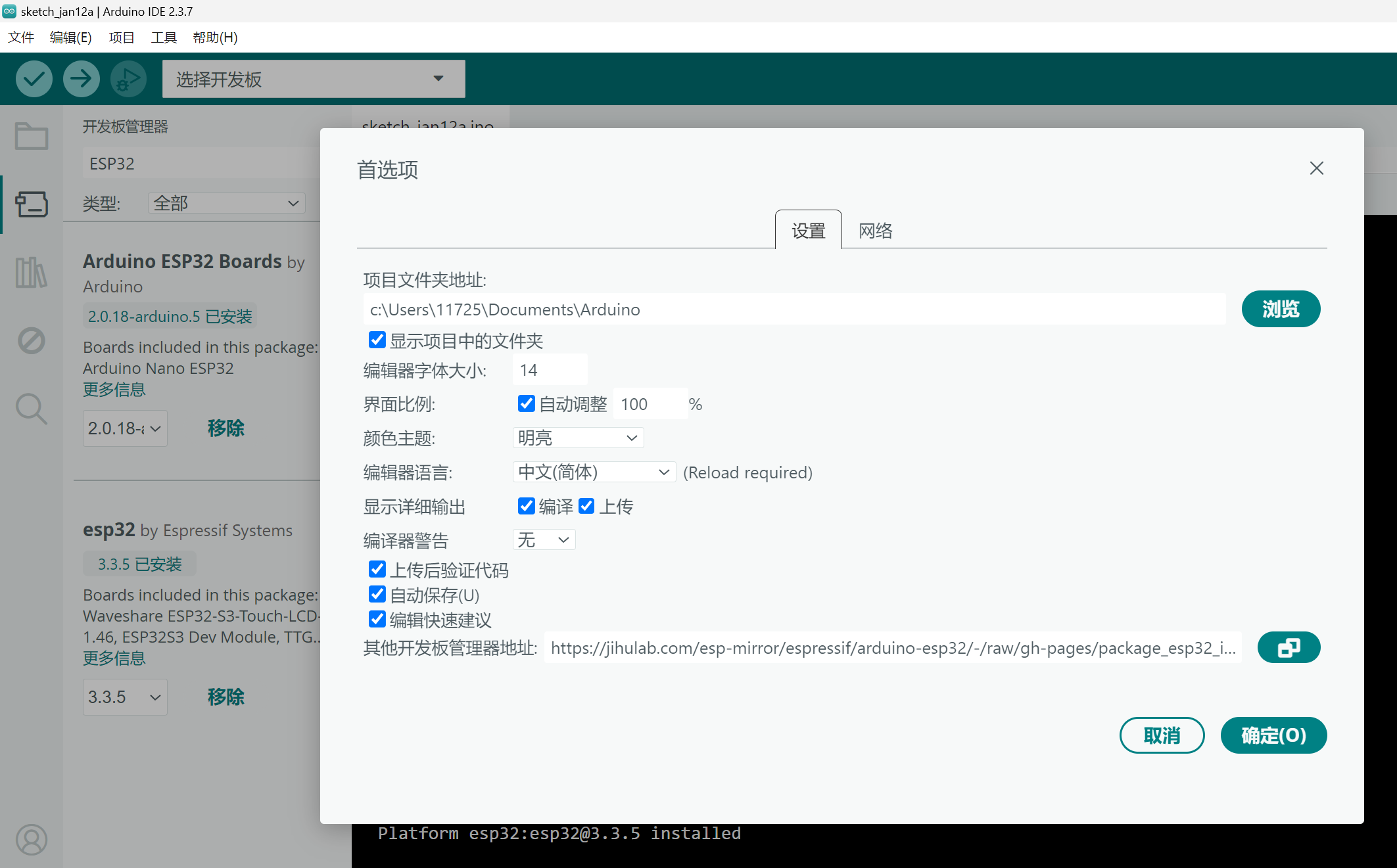Screen dimensions: 1397x868
Task: Toggle editor quick suggestions checkbox
Action: click(377, 619)
